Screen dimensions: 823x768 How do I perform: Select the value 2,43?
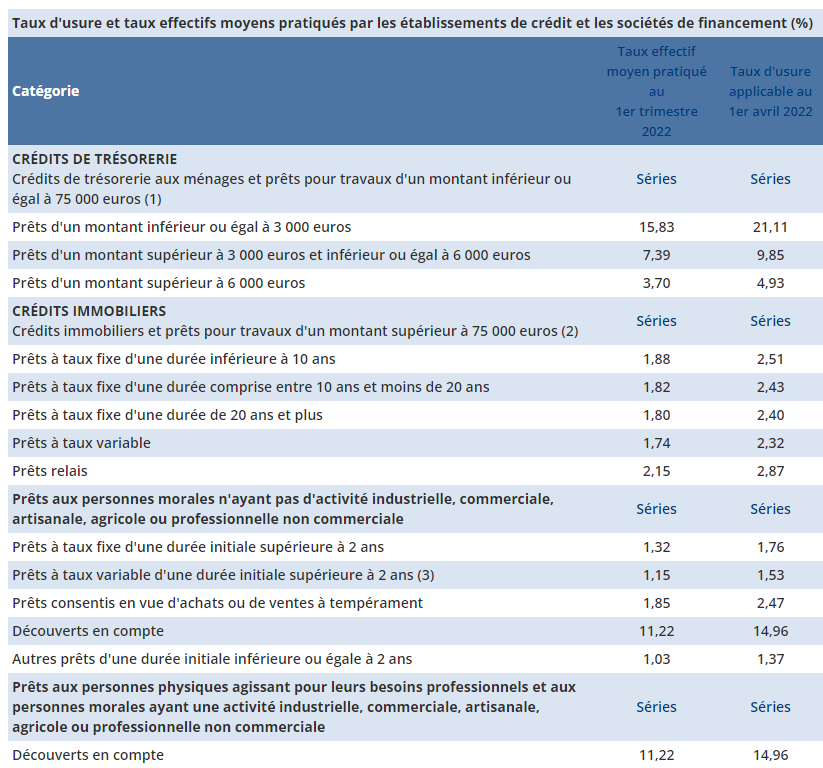pos(770,387)
